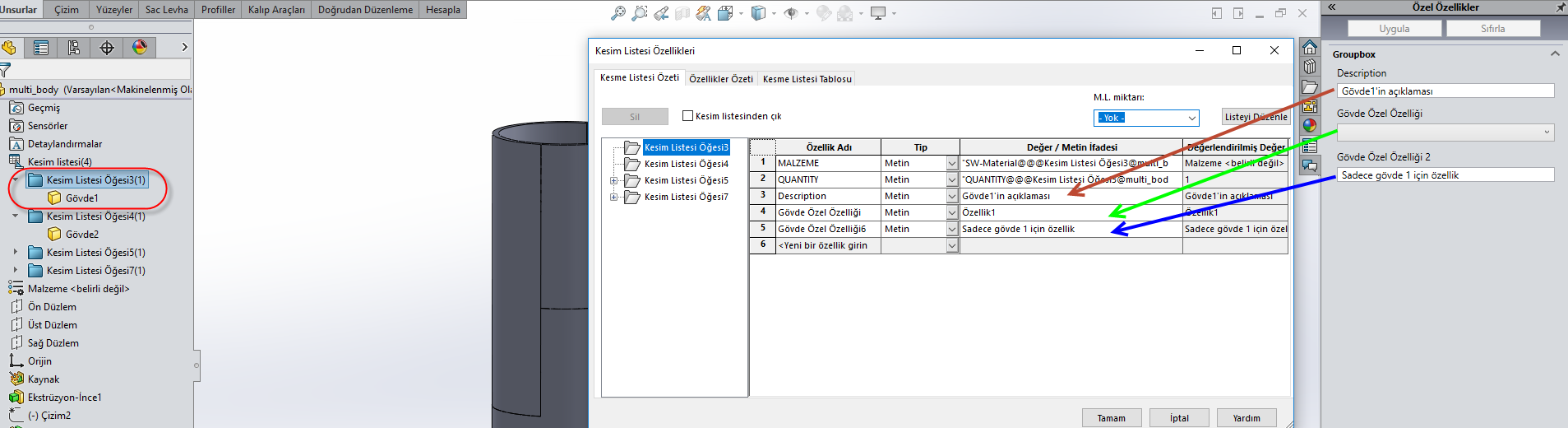Select the Zoom to Area tool
The image size is (1568, 428).
point(640,13)
